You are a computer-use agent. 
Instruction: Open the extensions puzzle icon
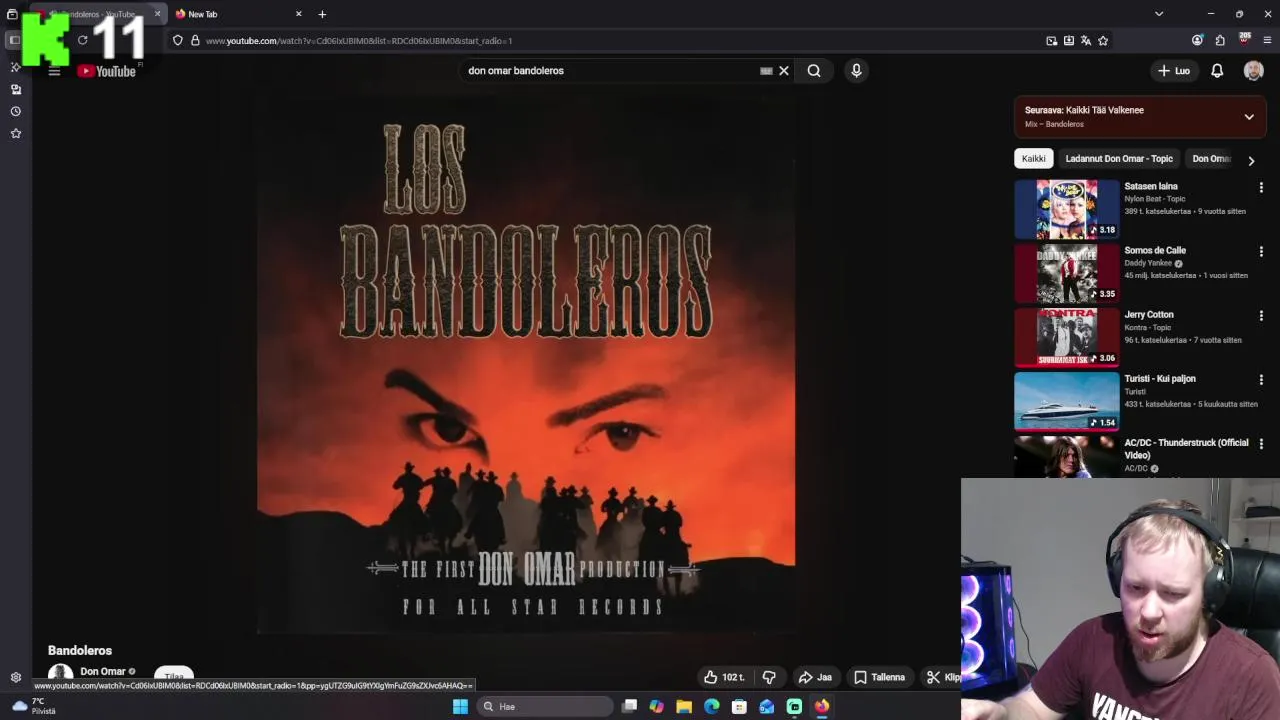click(x=1220, y=41)
